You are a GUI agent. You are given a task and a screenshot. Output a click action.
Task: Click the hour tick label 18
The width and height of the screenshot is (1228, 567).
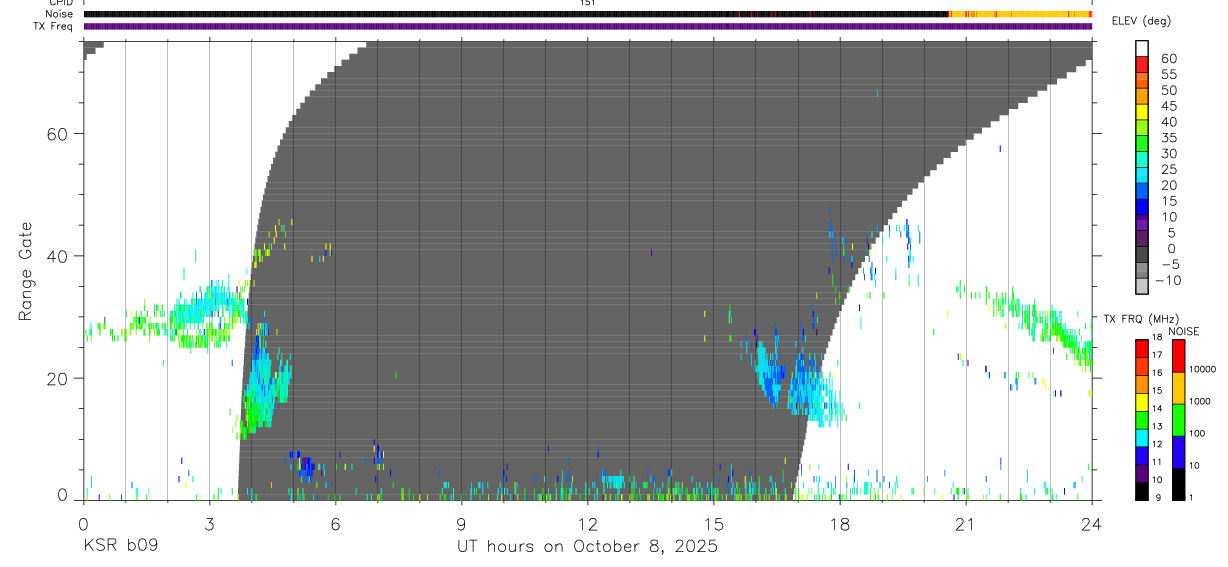840,523
